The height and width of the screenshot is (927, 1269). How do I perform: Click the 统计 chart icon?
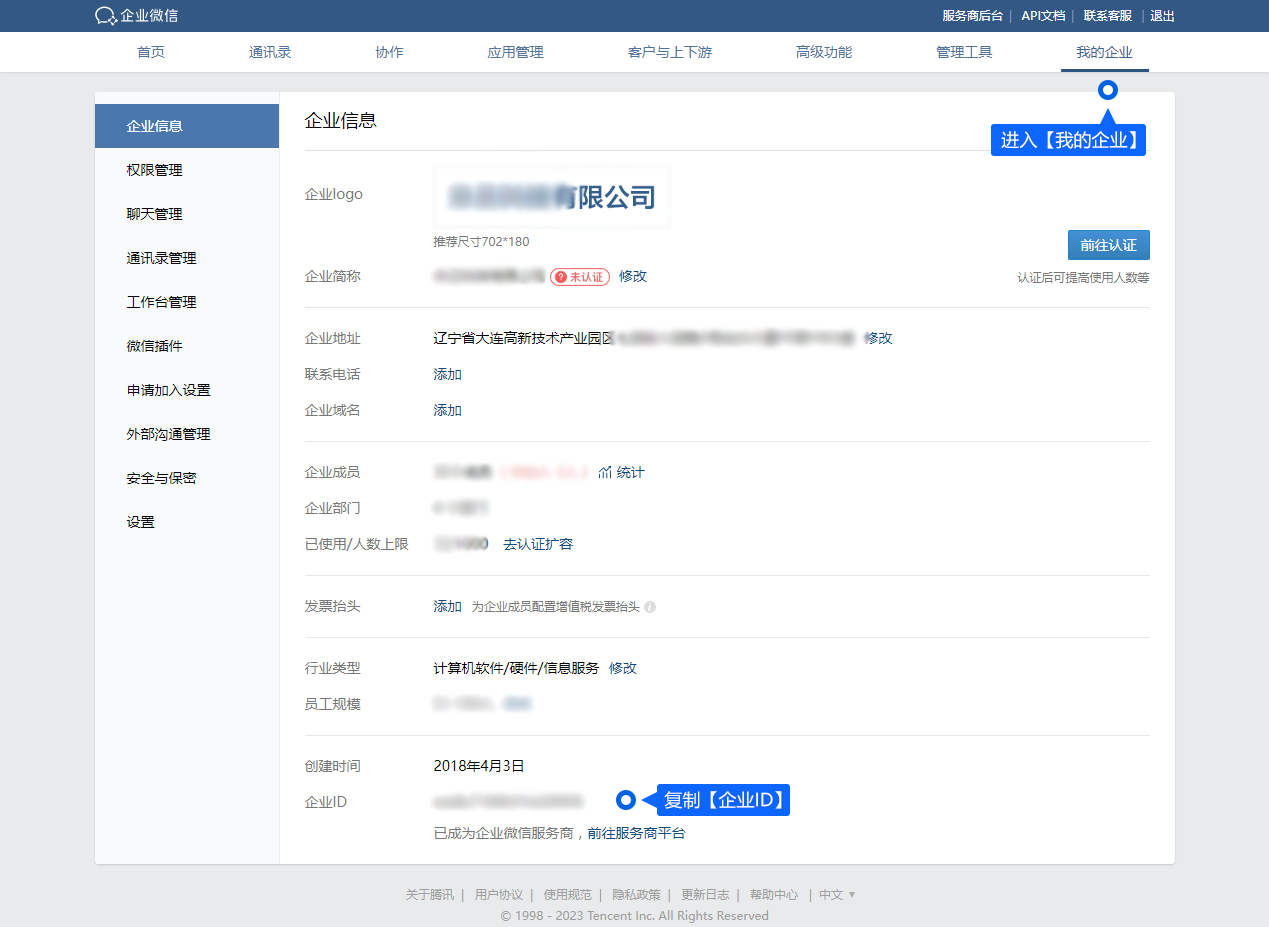pos(604,472)
